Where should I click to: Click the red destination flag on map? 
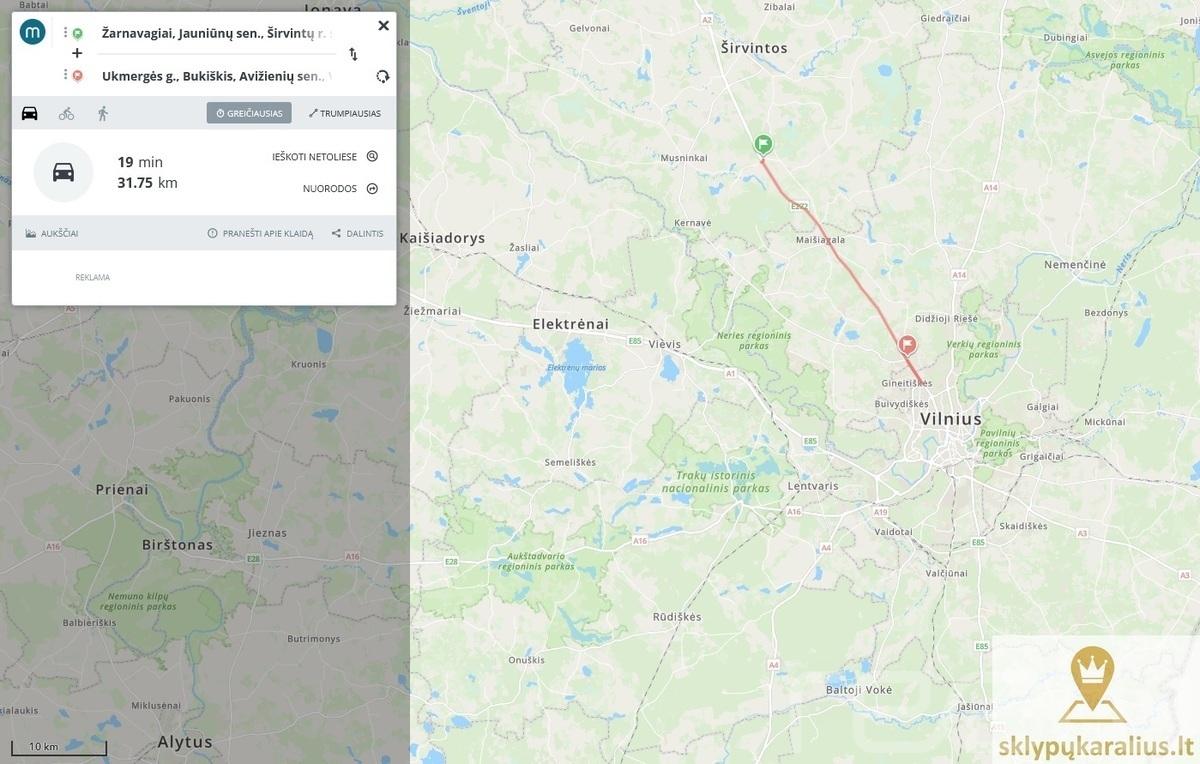(x=908, y=346)
